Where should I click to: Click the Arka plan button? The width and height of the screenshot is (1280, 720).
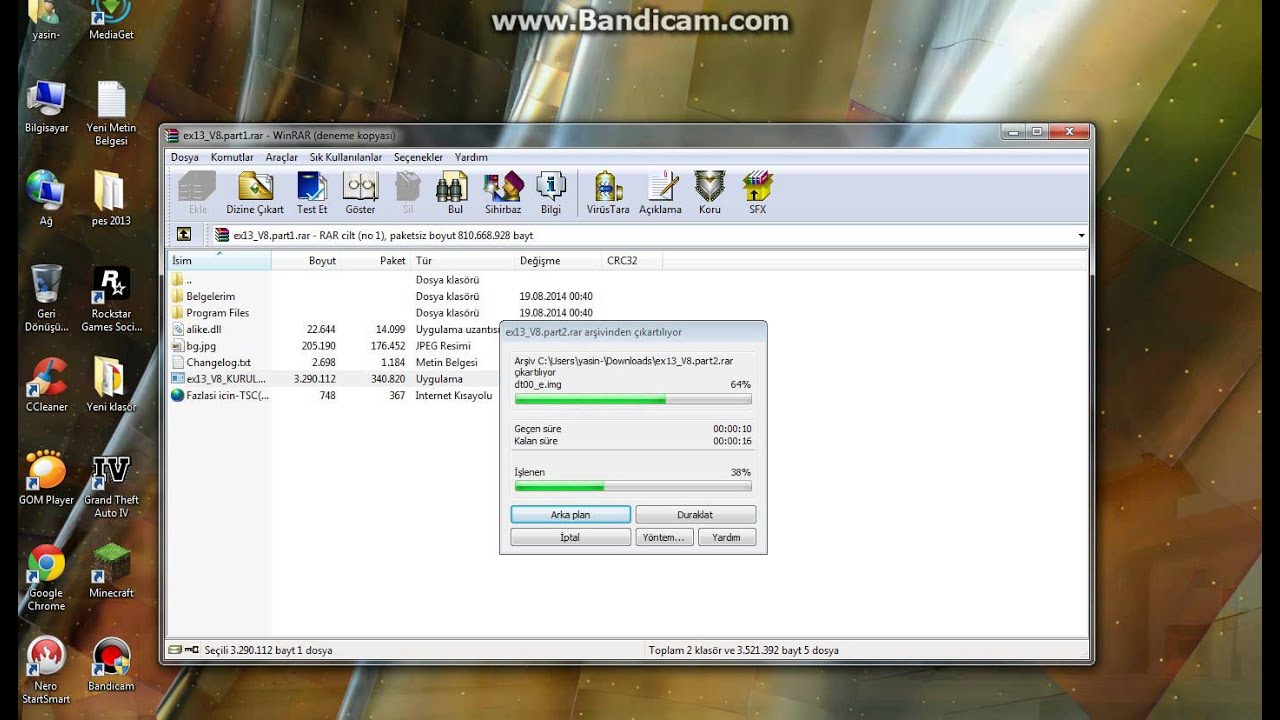(570, 514)
